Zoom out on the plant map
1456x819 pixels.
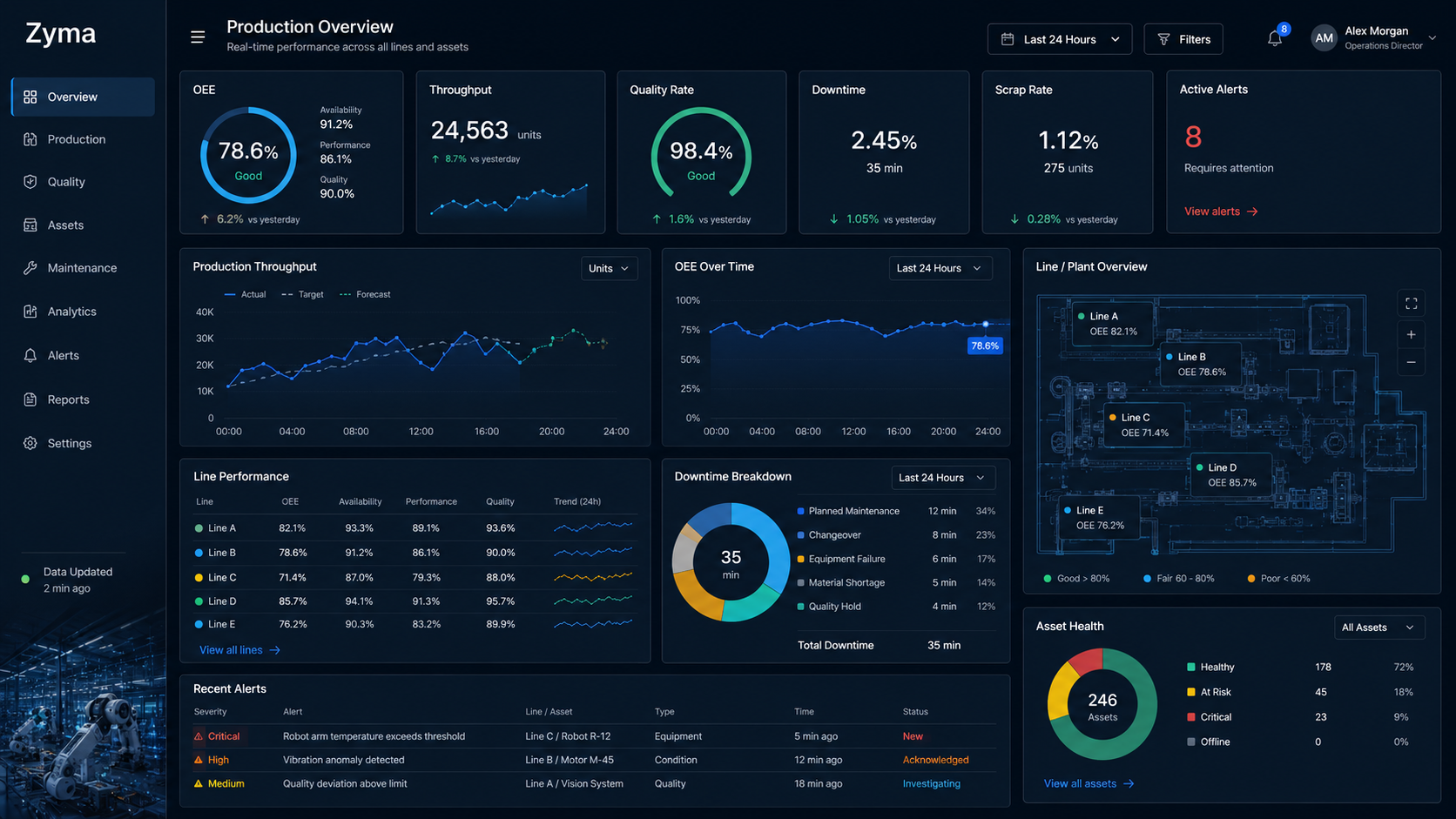pos(1411,362)
